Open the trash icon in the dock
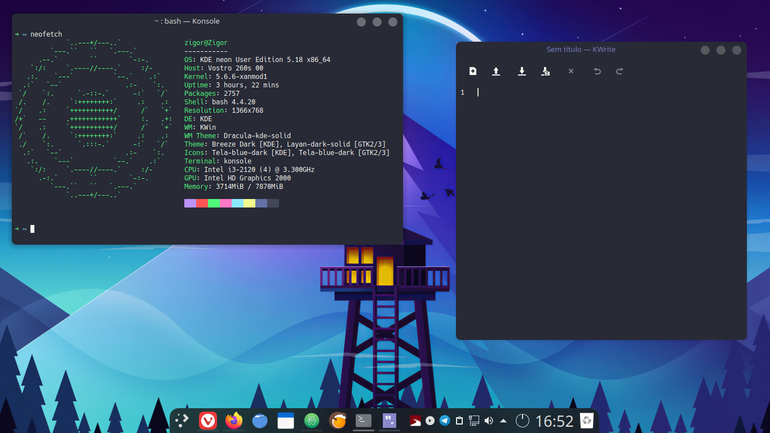The height and width of the screenshot is (433, 770). [x=587, y=421]
